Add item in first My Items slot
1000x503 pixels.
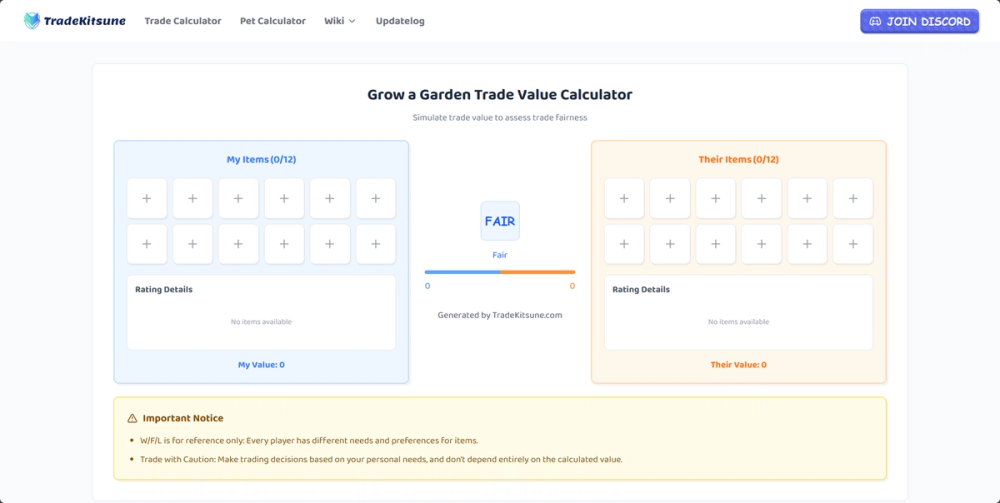147,198
